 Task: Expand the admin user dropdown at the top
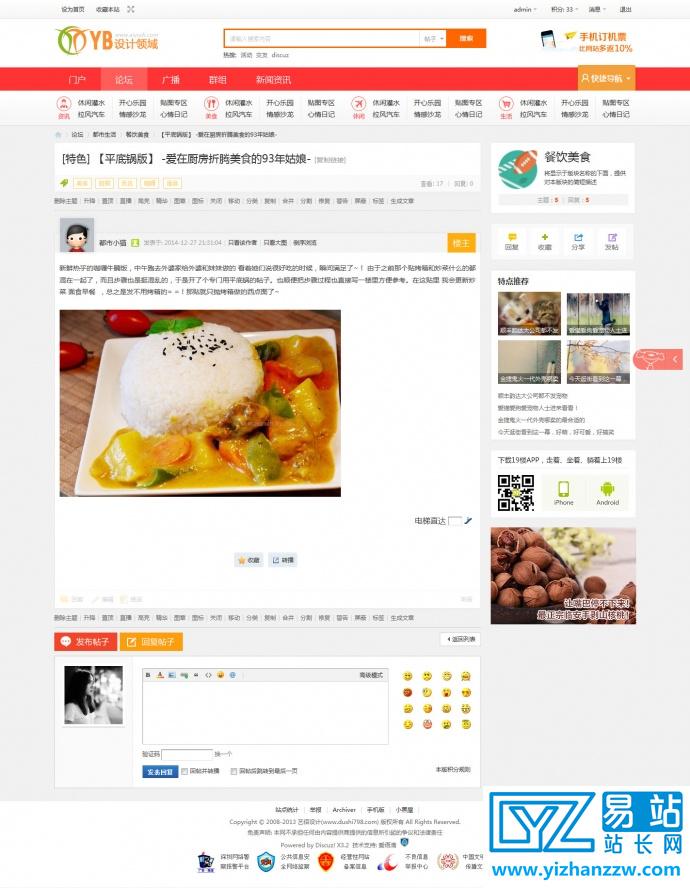click(x=525, y=10)
